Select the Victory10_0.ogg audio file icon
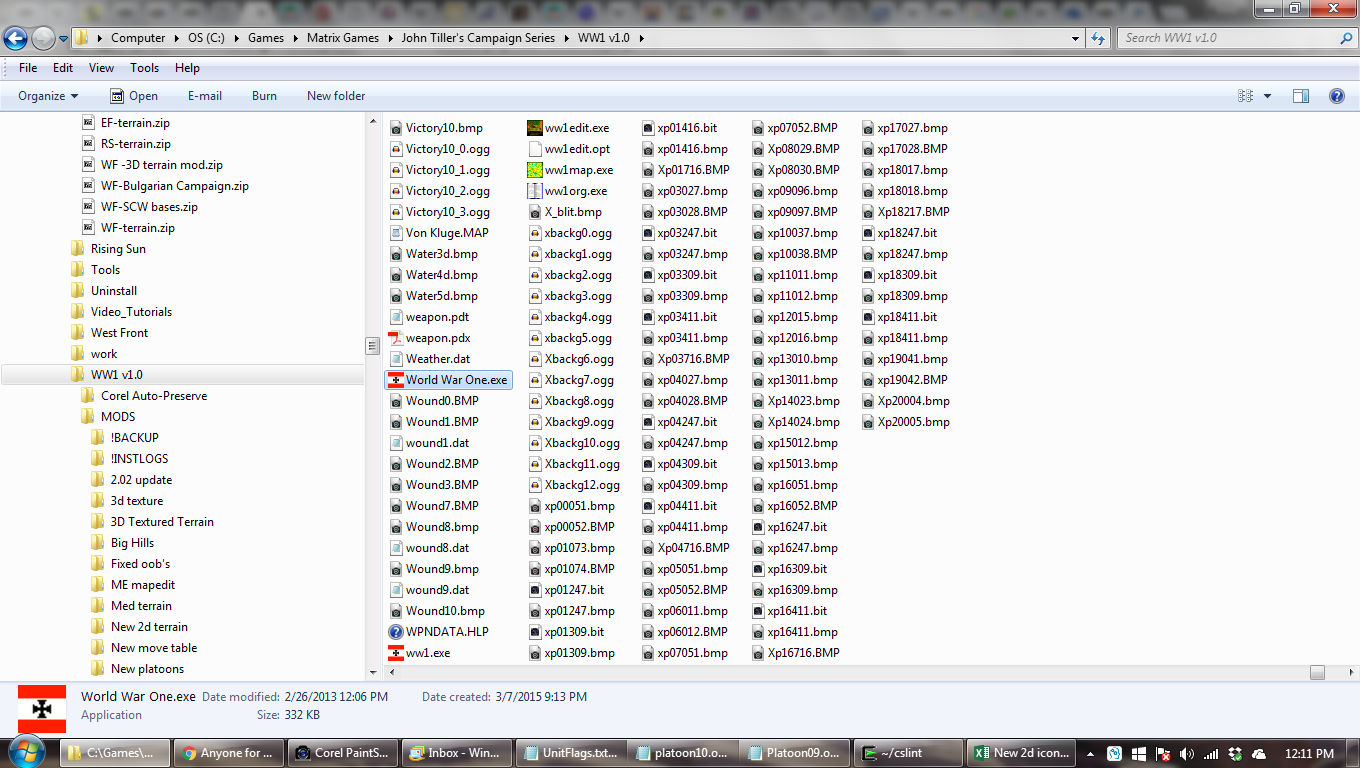 click(396, 149)
